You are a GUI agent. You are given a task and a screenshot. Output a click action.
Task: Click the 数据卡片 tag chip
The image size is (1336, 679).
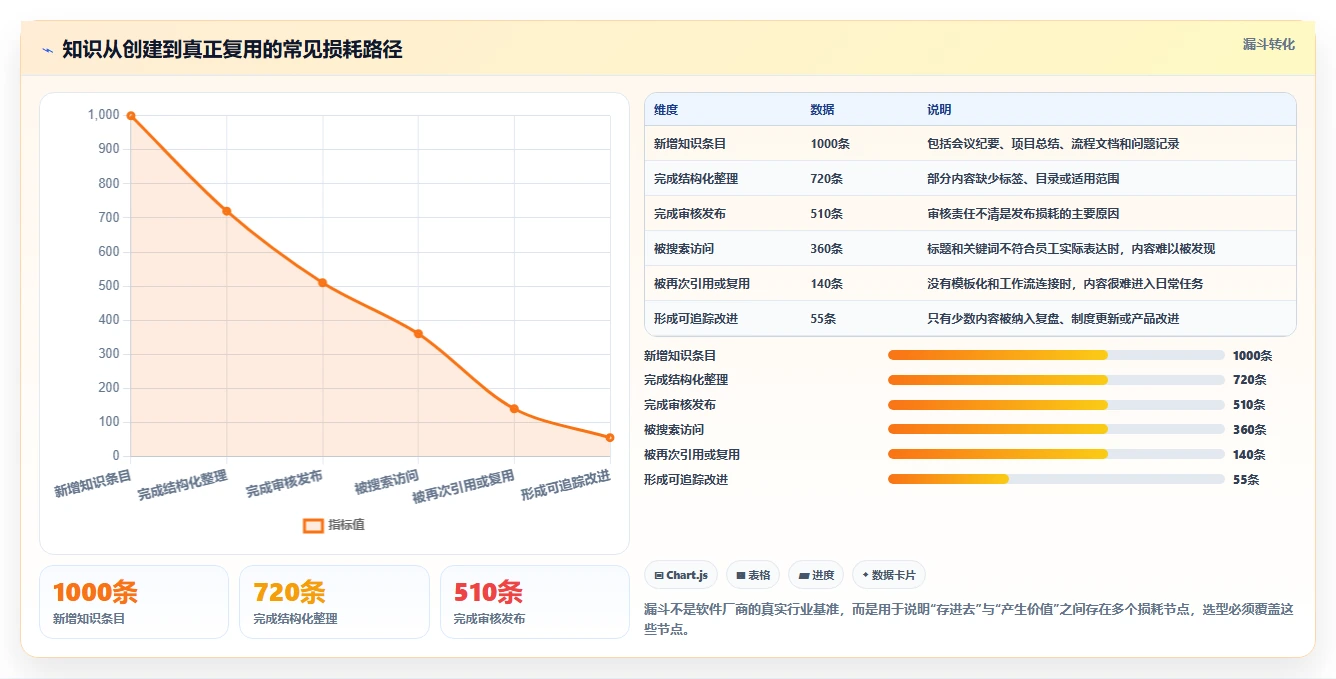point(889,575)
